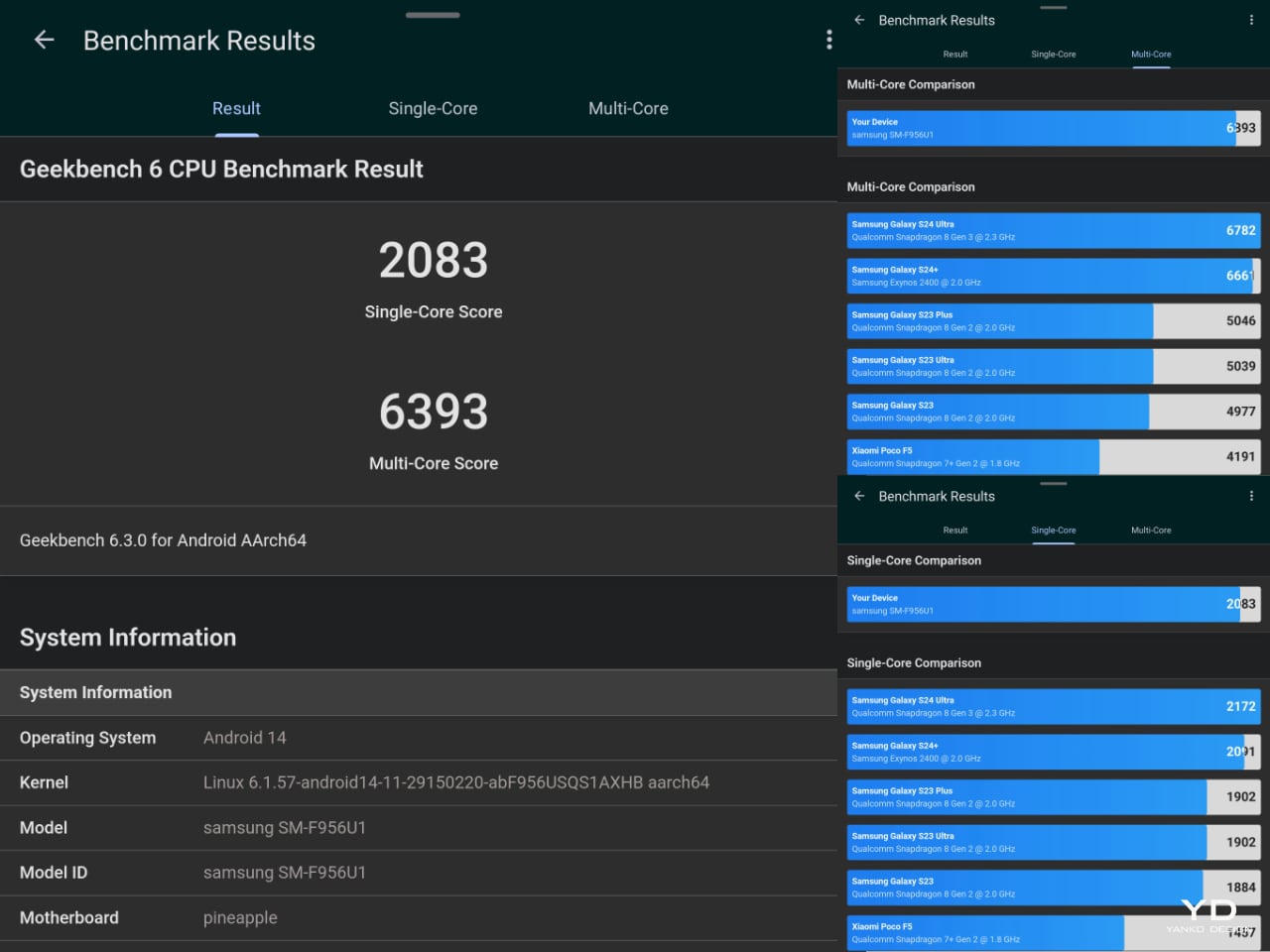Screen dimensions: 1270x952
Task: Tap drag handle at top of large left panel
Action: coord(432,15)
